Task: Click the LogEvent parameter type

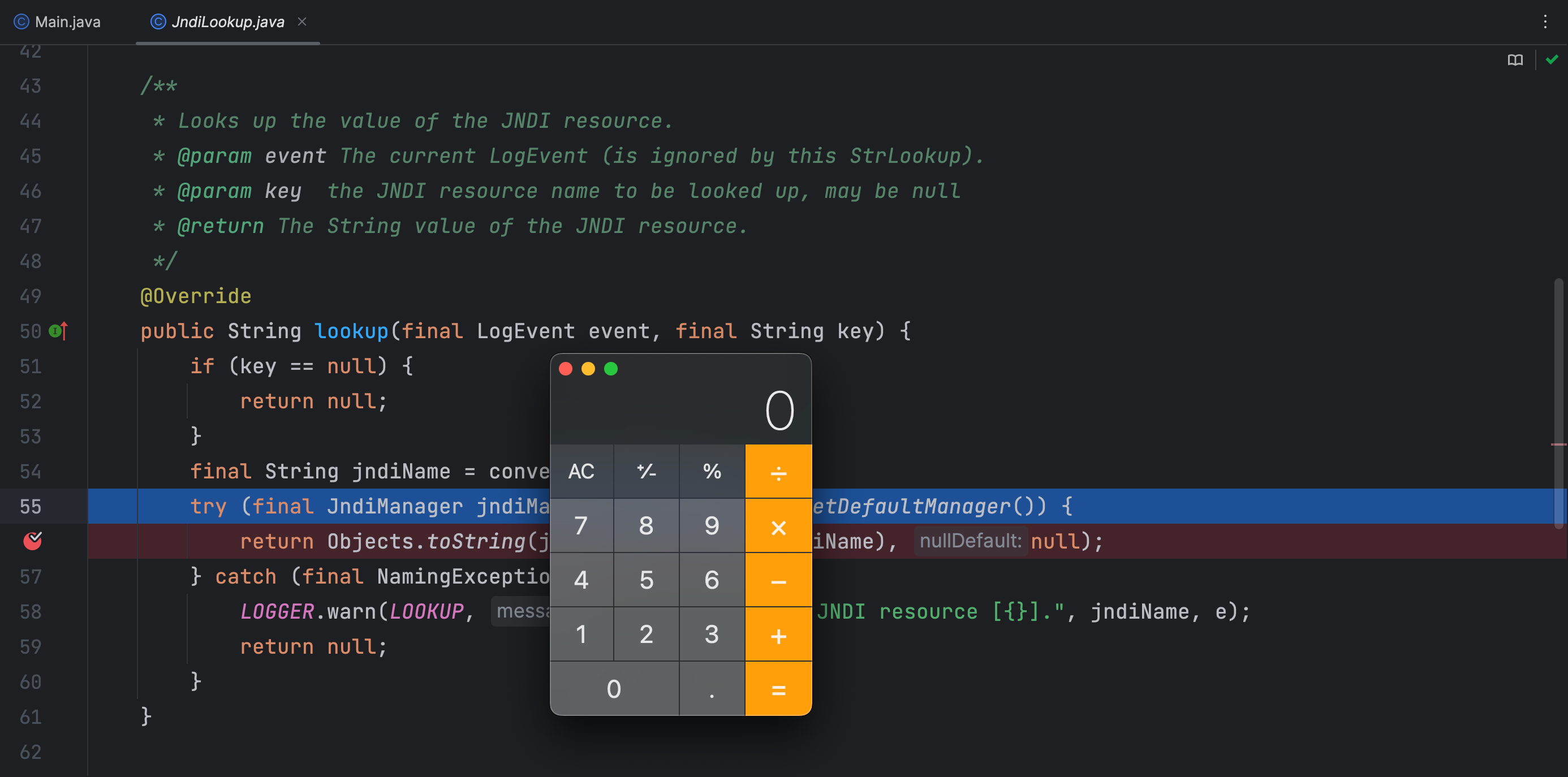Action: point(525,331)
